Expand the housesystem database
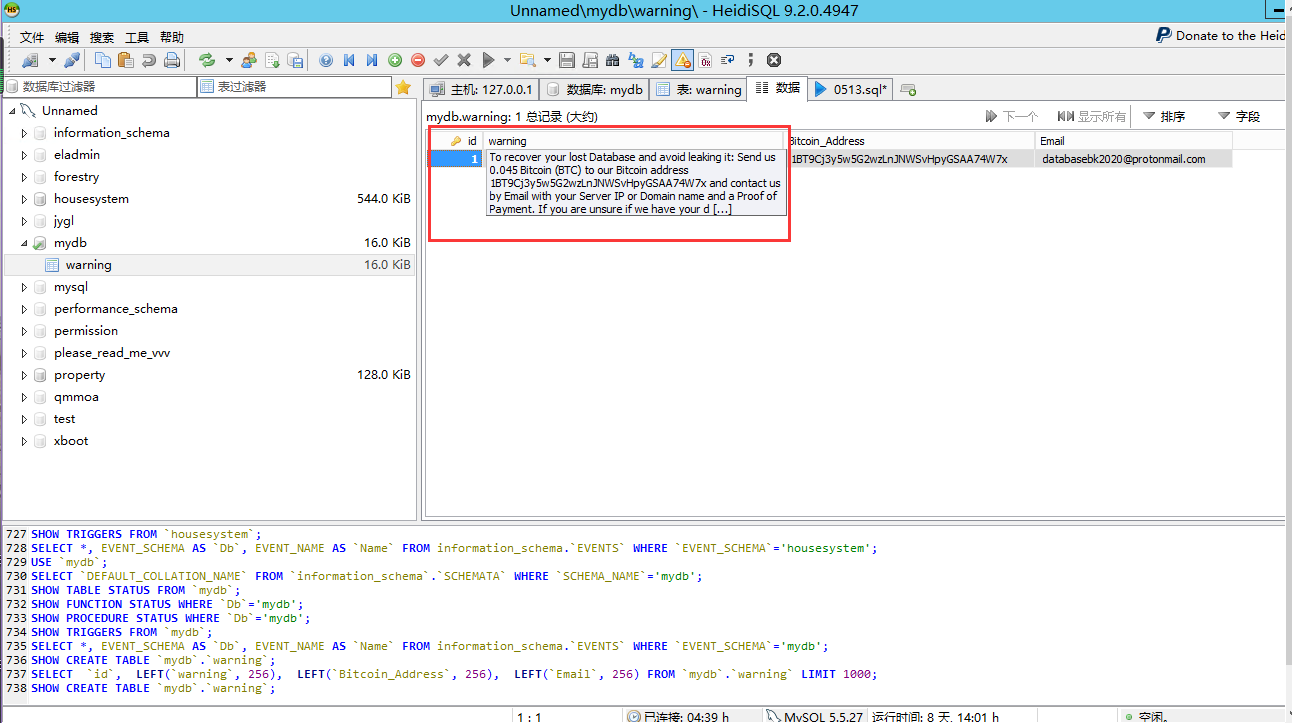This screenshot has width=1292, height=723. point(24,199)
